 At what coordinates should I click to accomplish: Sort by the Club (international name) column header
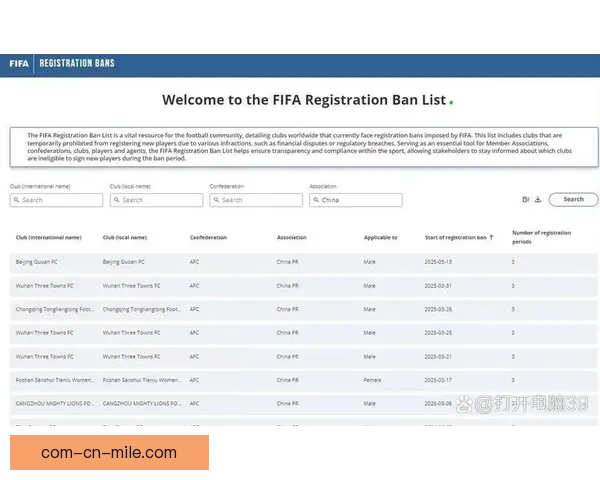tap(49, 237)
